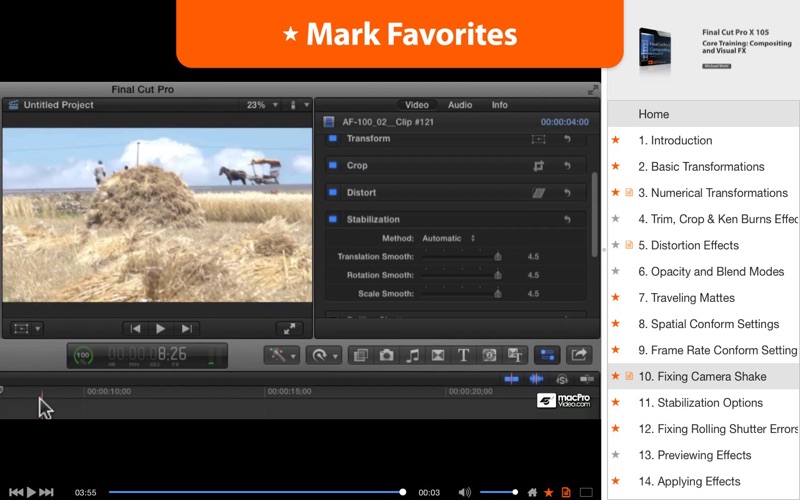Switch to the Audio inspector tab
Screen dimensions: 800x500
(x=460, y=105)
